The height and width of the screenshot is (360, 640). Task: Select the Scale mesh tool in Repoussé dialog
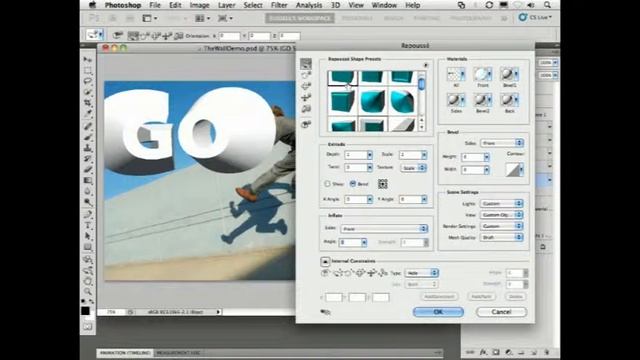306,109
